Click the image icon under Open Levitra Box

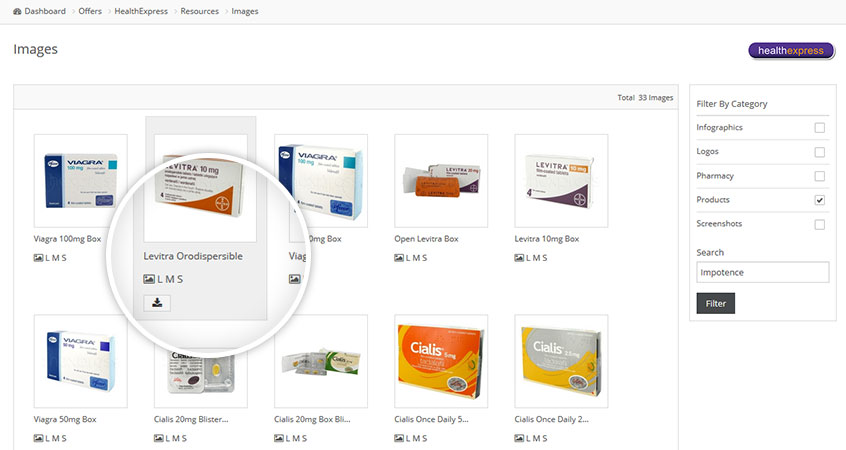pos(399,258)
